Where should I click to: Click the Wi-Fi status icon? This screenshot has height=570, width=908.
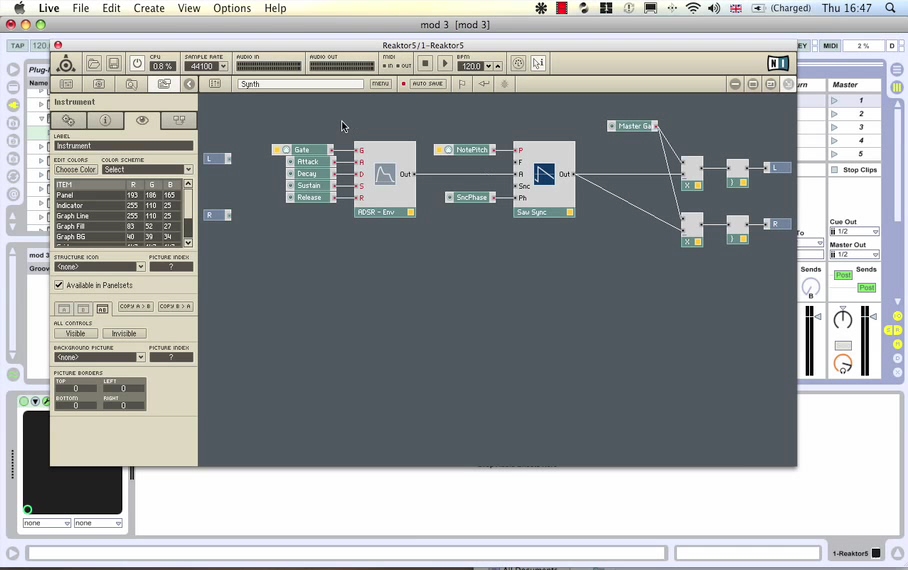tap(693, 8)
